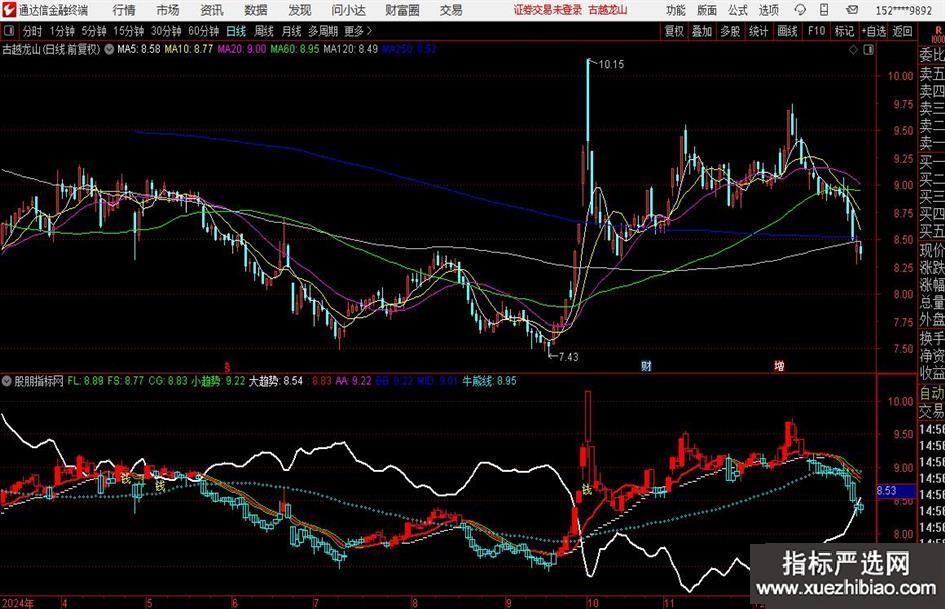Expand the 股朋指标网 indicator dropdown arrow
This screenshot has width=945, height=609.
tap(7, 381)
